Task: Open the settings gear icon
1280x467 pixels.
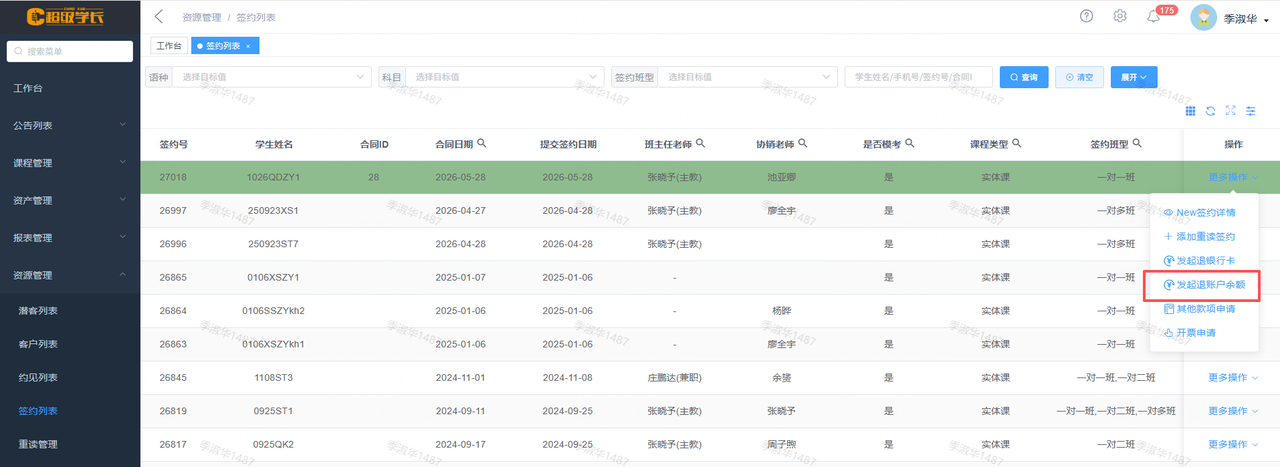Action: tap(1120, 16)
